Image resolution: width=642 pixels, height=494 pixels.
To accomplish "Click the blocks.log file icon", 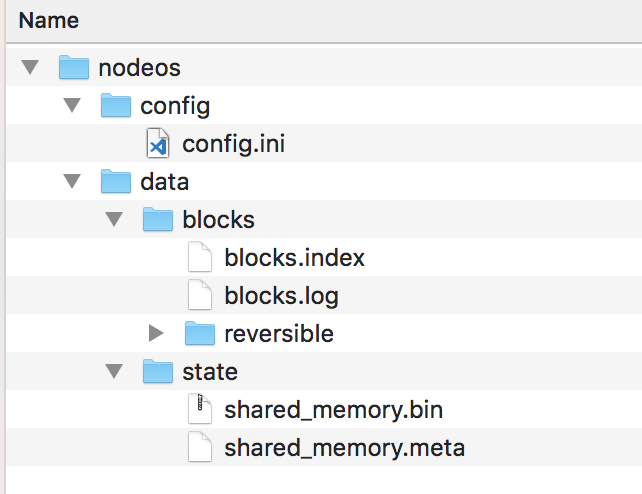I will click(x=200, y=296).
